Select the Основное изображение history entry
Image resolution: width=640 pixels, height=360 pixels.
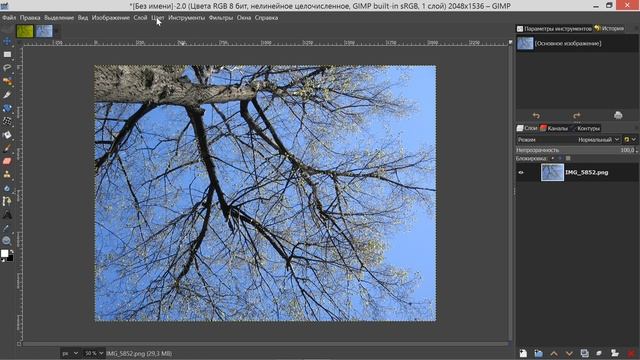point(576,44)
